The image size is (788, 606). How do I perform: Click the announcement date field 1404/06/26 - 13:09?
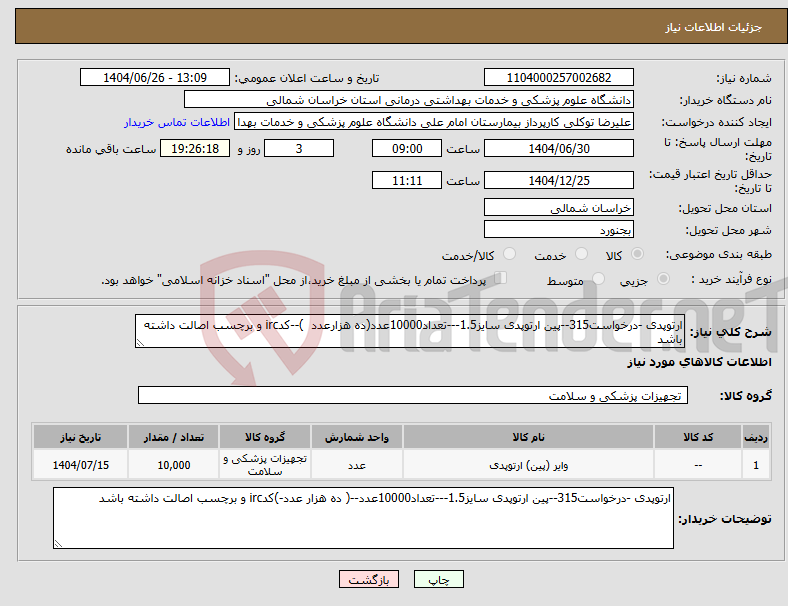point(155,77)
